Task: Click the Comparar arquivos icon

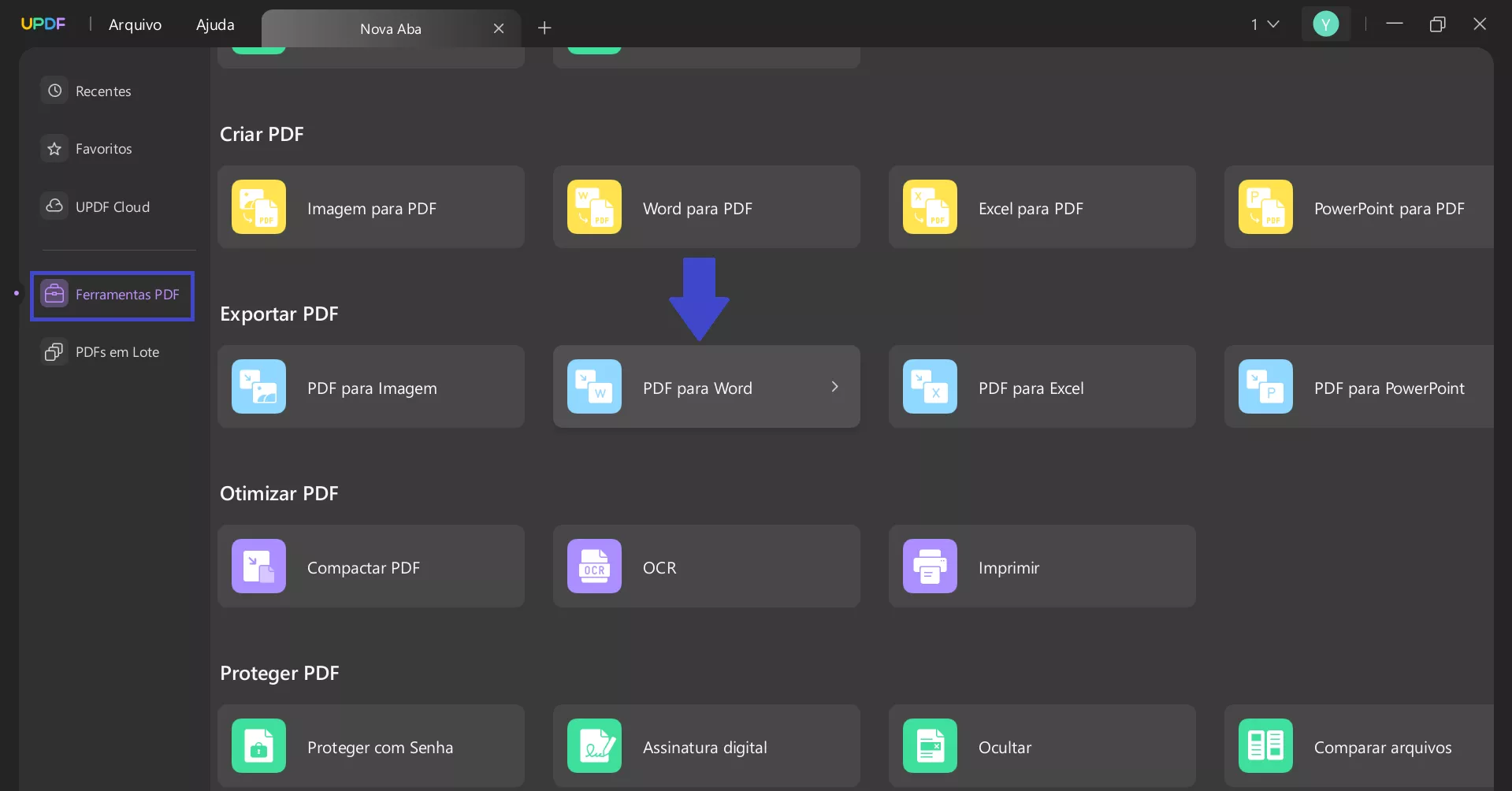Action: coord(1265,746)
